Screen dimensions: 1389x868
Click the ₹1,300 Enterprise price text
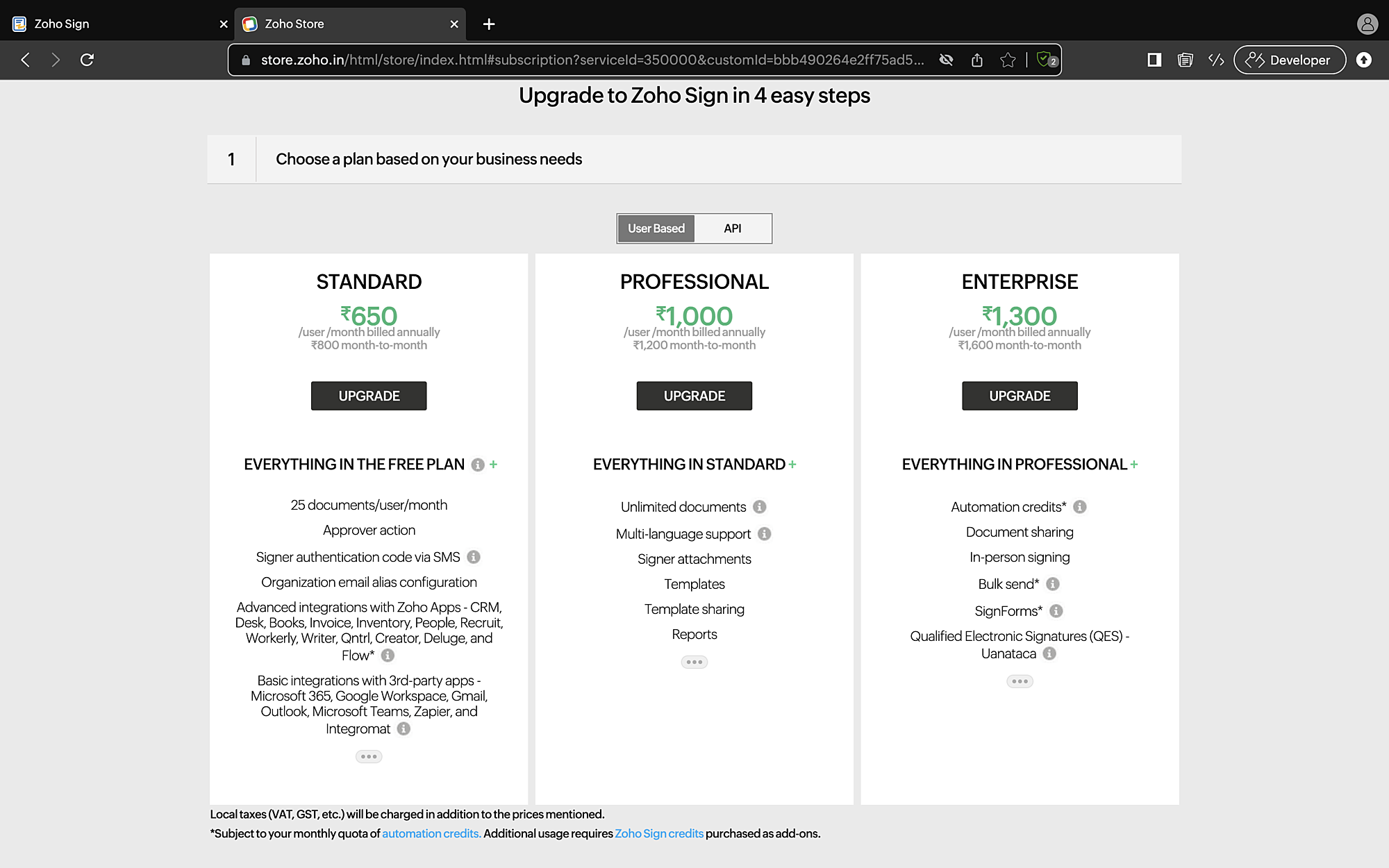1020,316
